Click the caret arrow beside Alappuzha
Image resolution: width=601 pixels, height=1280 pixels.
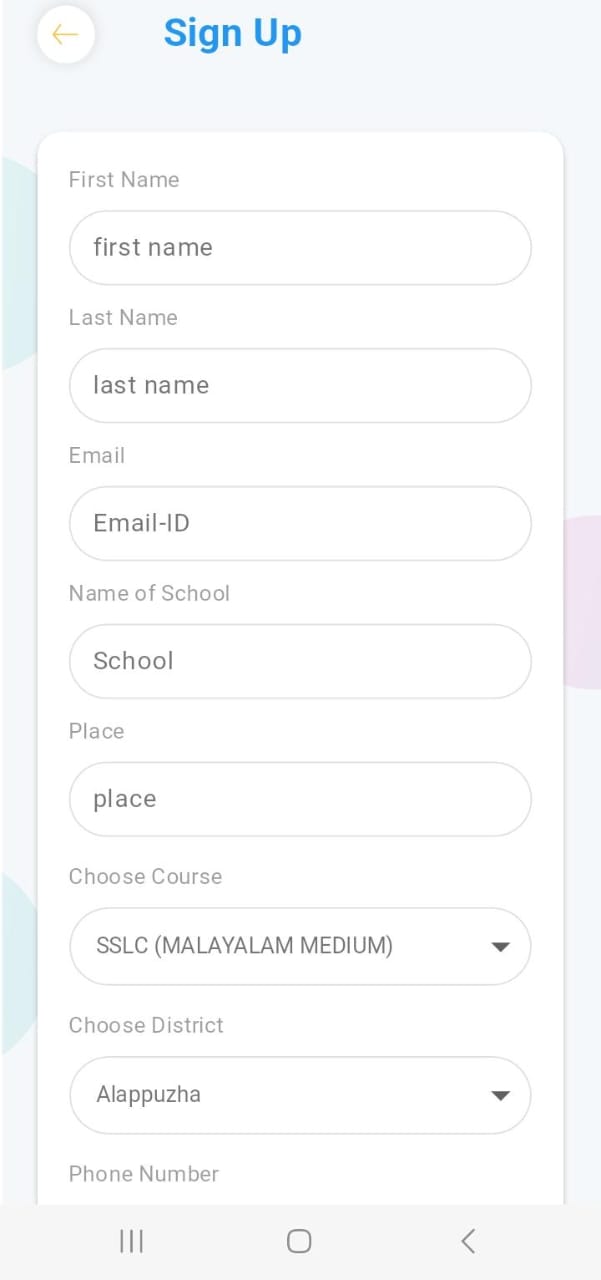pyautogui.click(x=500, y=1095)
